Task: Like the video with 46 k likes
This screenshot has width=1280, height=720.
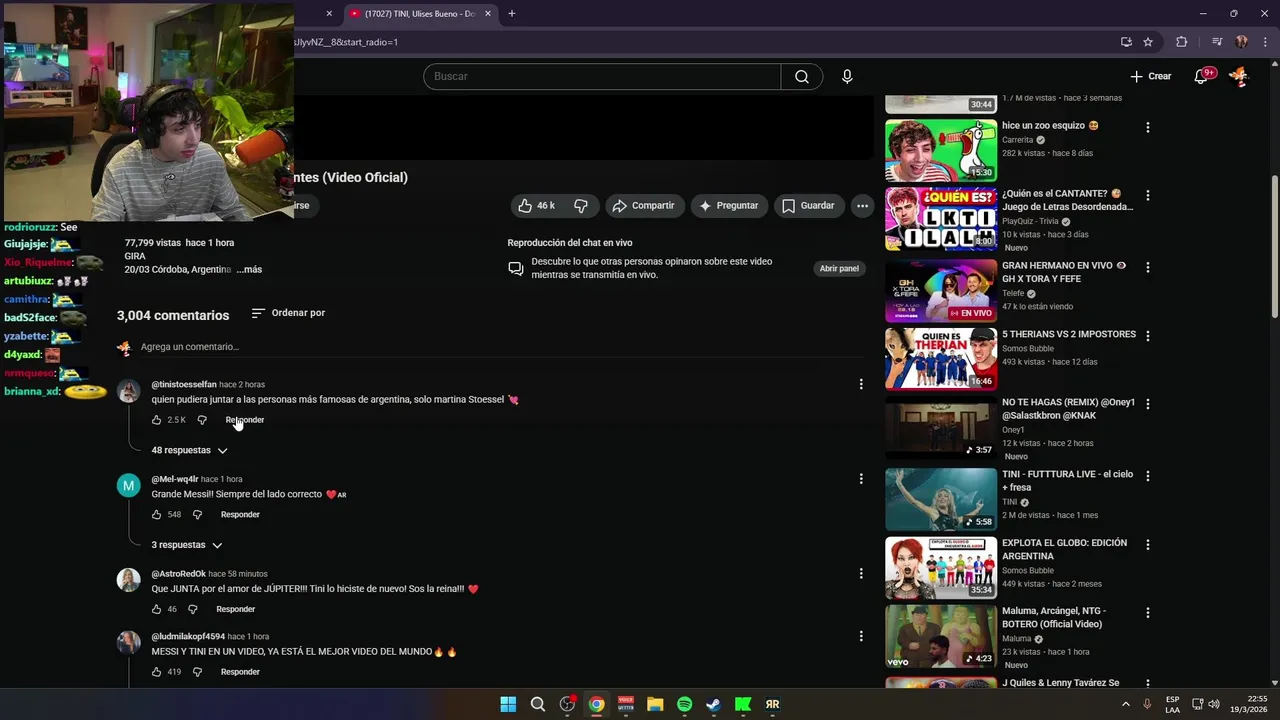Action: coord(535,206)
